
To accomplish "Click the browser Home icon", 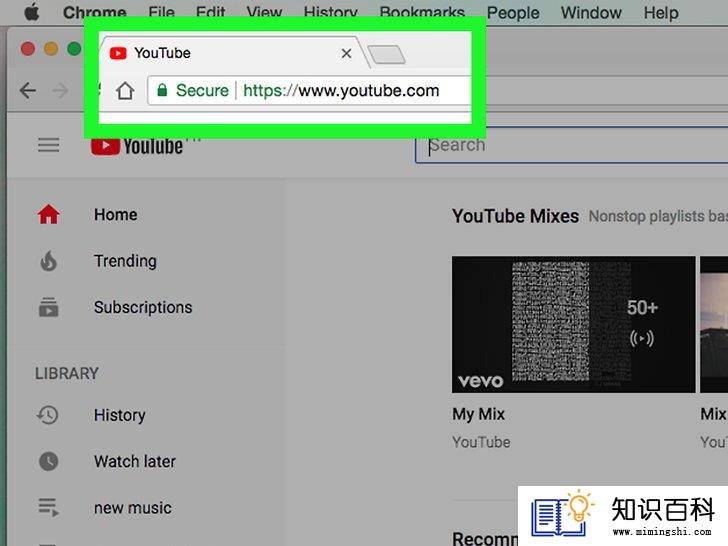I will [x=125, y=91].
